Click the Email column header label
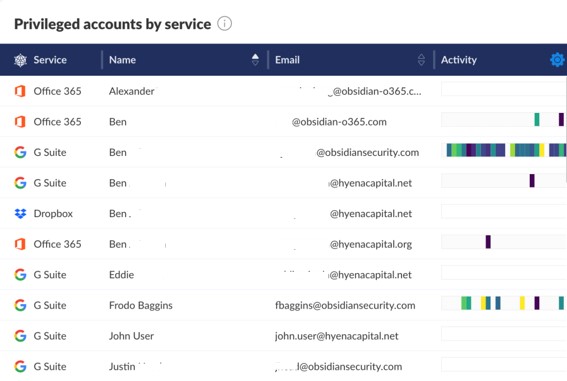The height and width of the screenshot is (381, 567). click(287, 60)
